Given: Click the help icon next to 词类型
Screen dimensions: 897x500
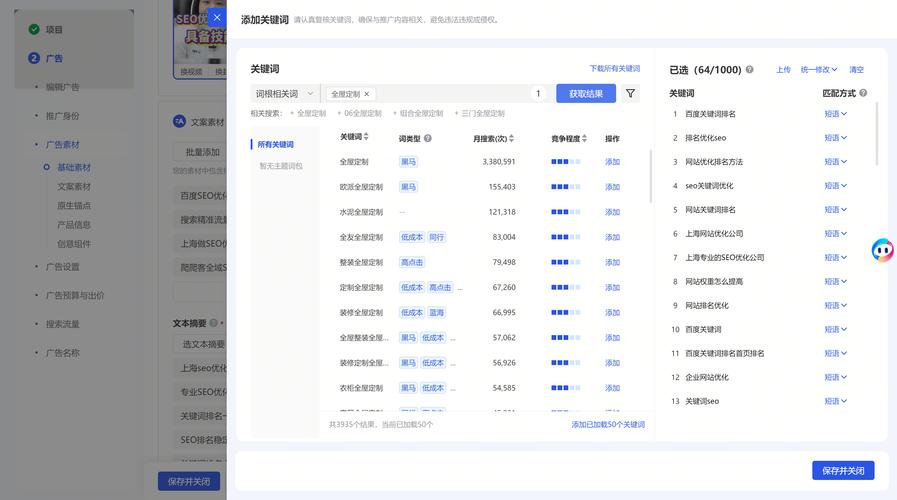Looking at the screenshot, I should pos(428,138).
